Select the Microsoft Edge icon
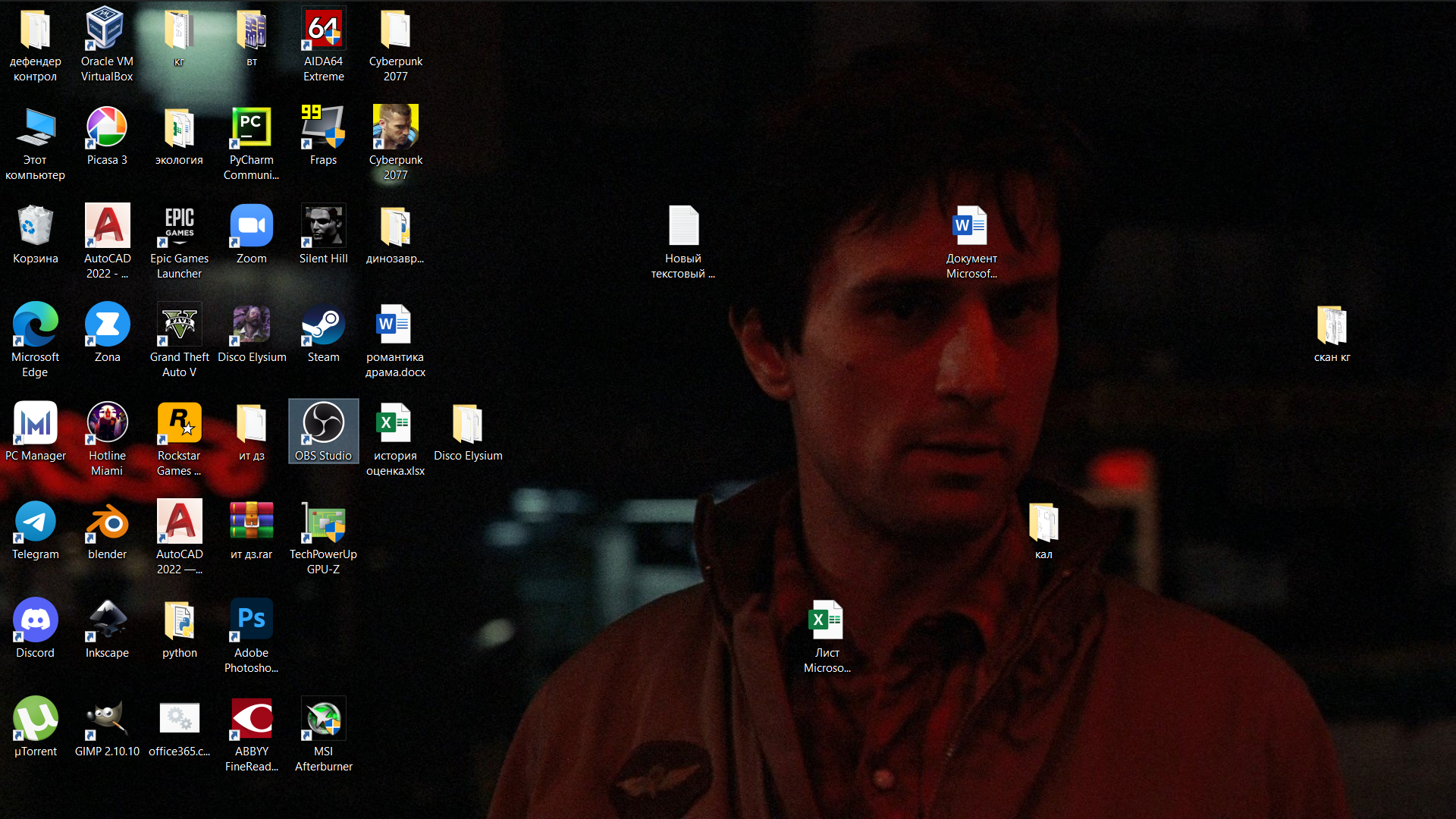Screen dimensions: 1456x819 [35, 340]
